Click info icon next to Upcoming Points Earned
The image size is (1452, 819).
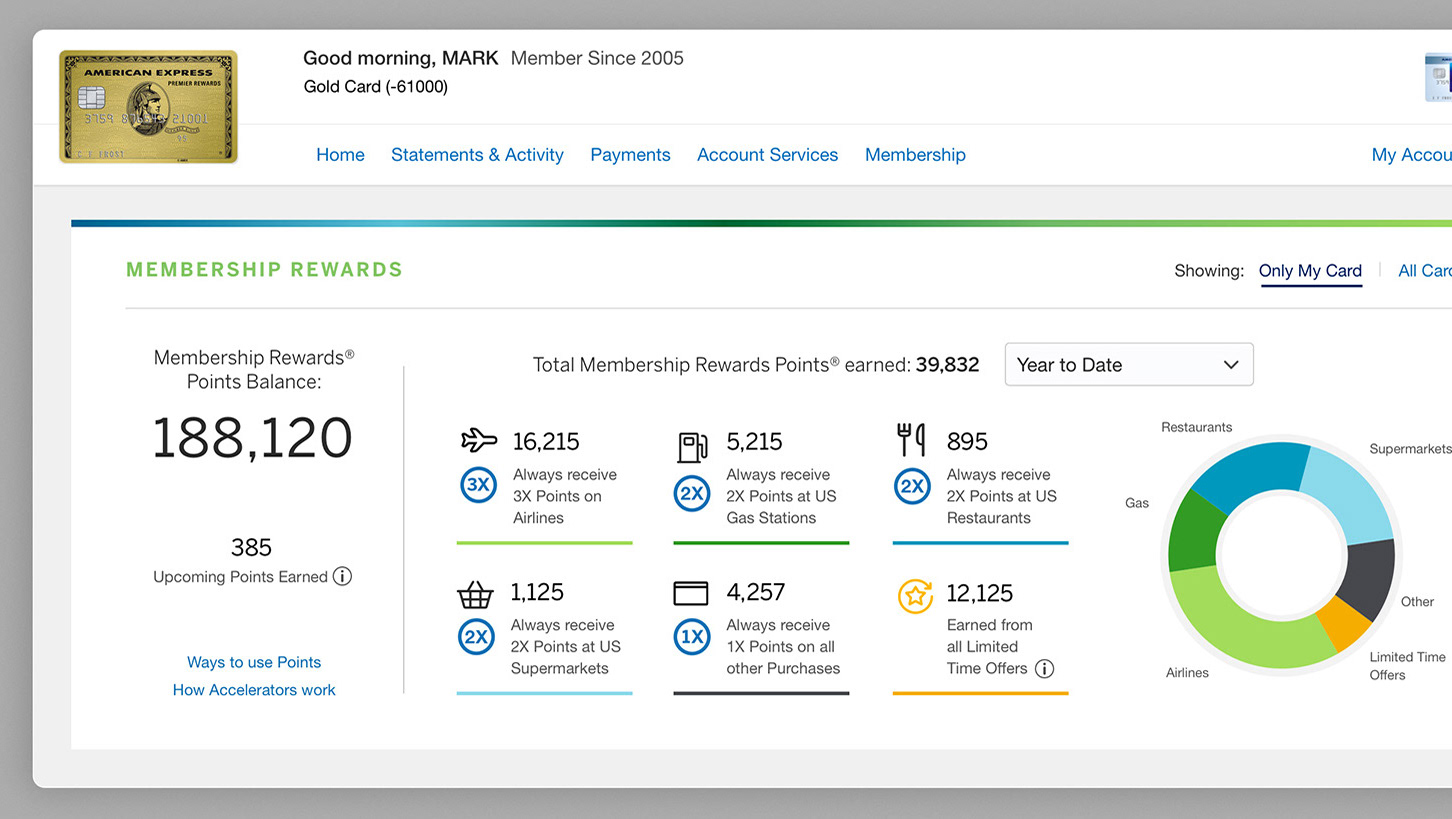[x=342, y=576]
